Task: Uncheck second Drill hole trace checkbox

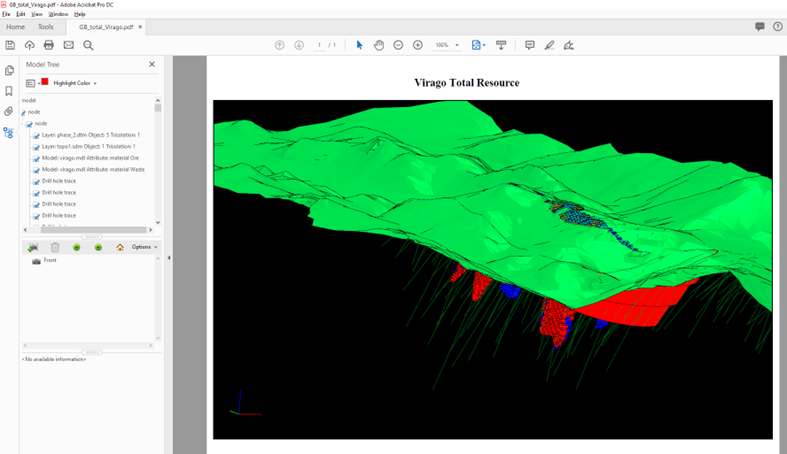Action: (x=36, y=194)
